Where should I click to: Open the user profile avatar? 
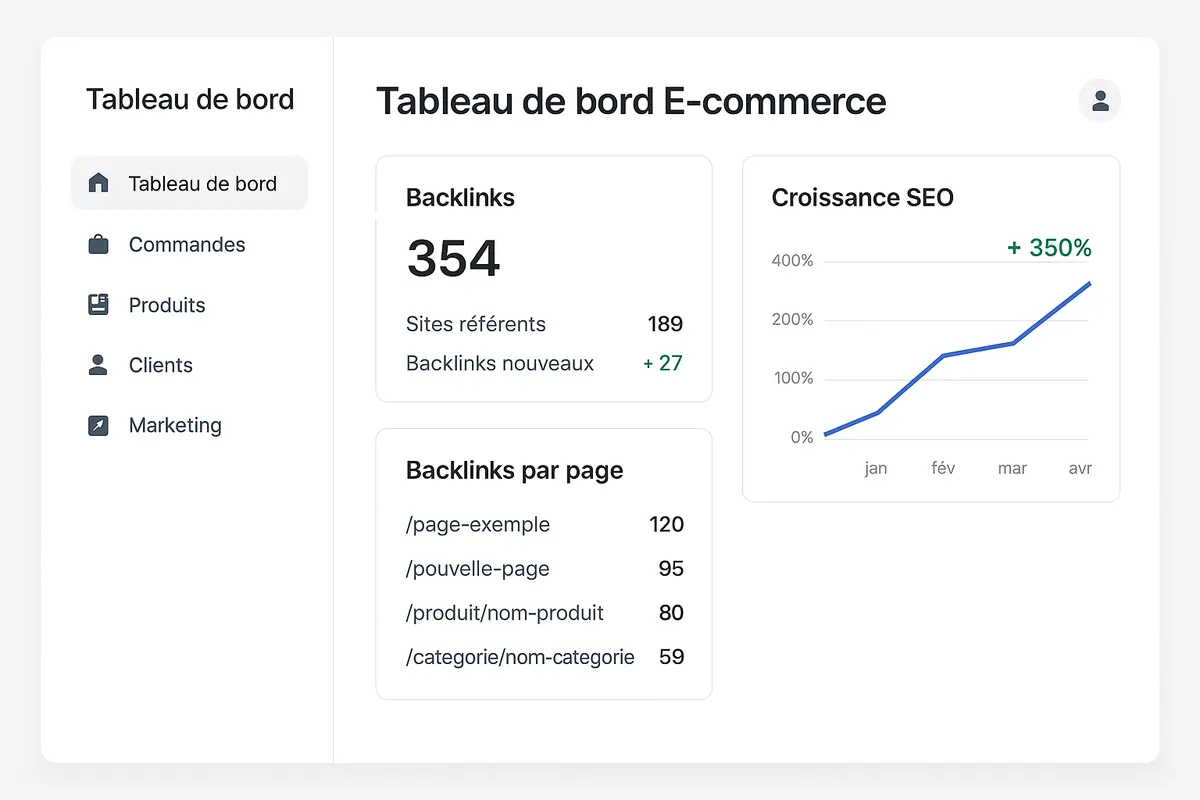1100,100
